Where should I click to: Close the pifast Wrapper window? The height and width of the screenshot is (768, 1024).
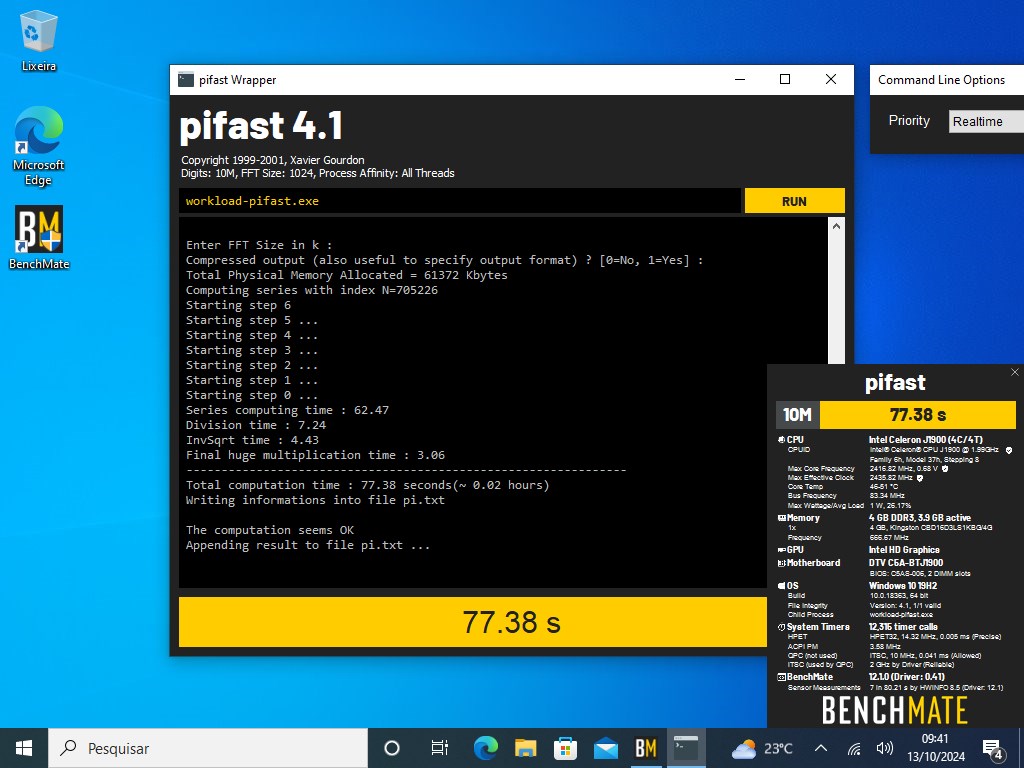point(831,80)
